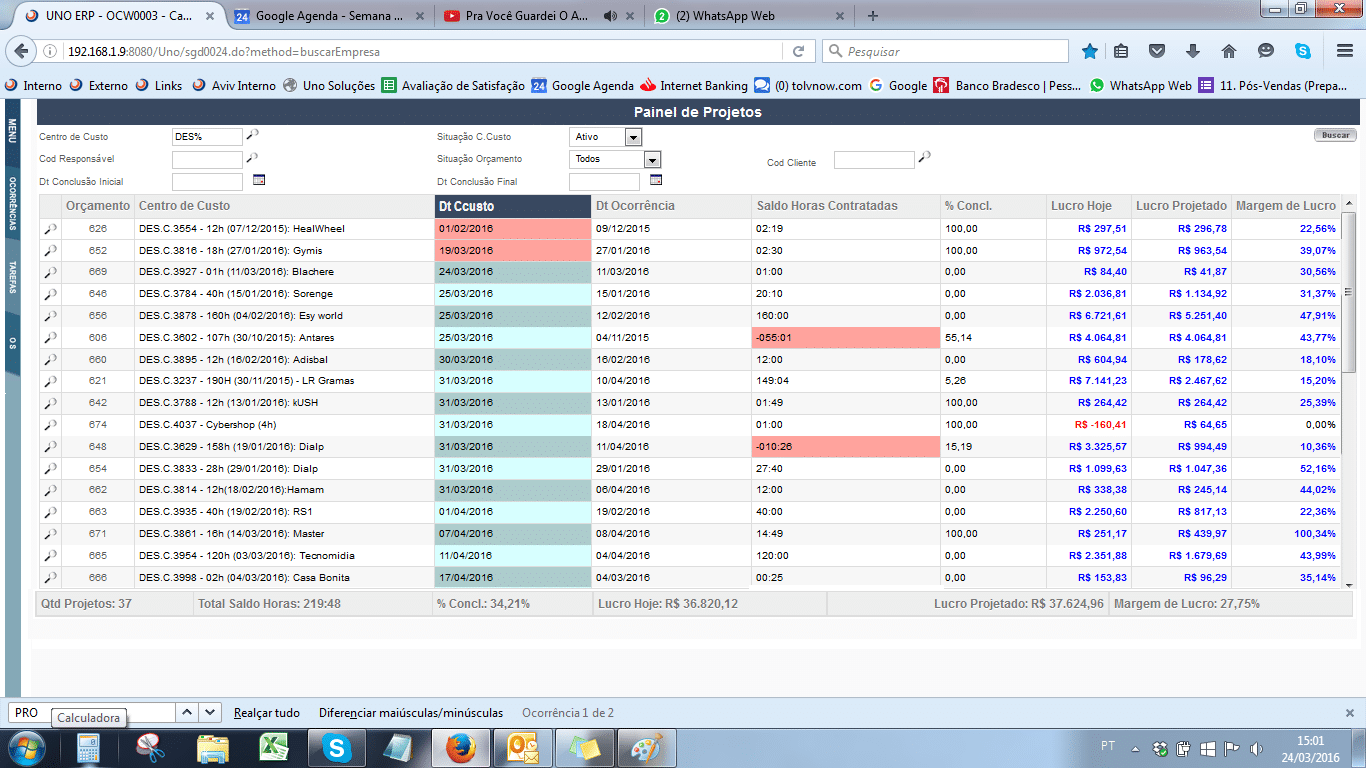This screenshot has height=768, width=1366.
Task: Expand the Situação Orçamento dropdown
Action: point(651,159)
